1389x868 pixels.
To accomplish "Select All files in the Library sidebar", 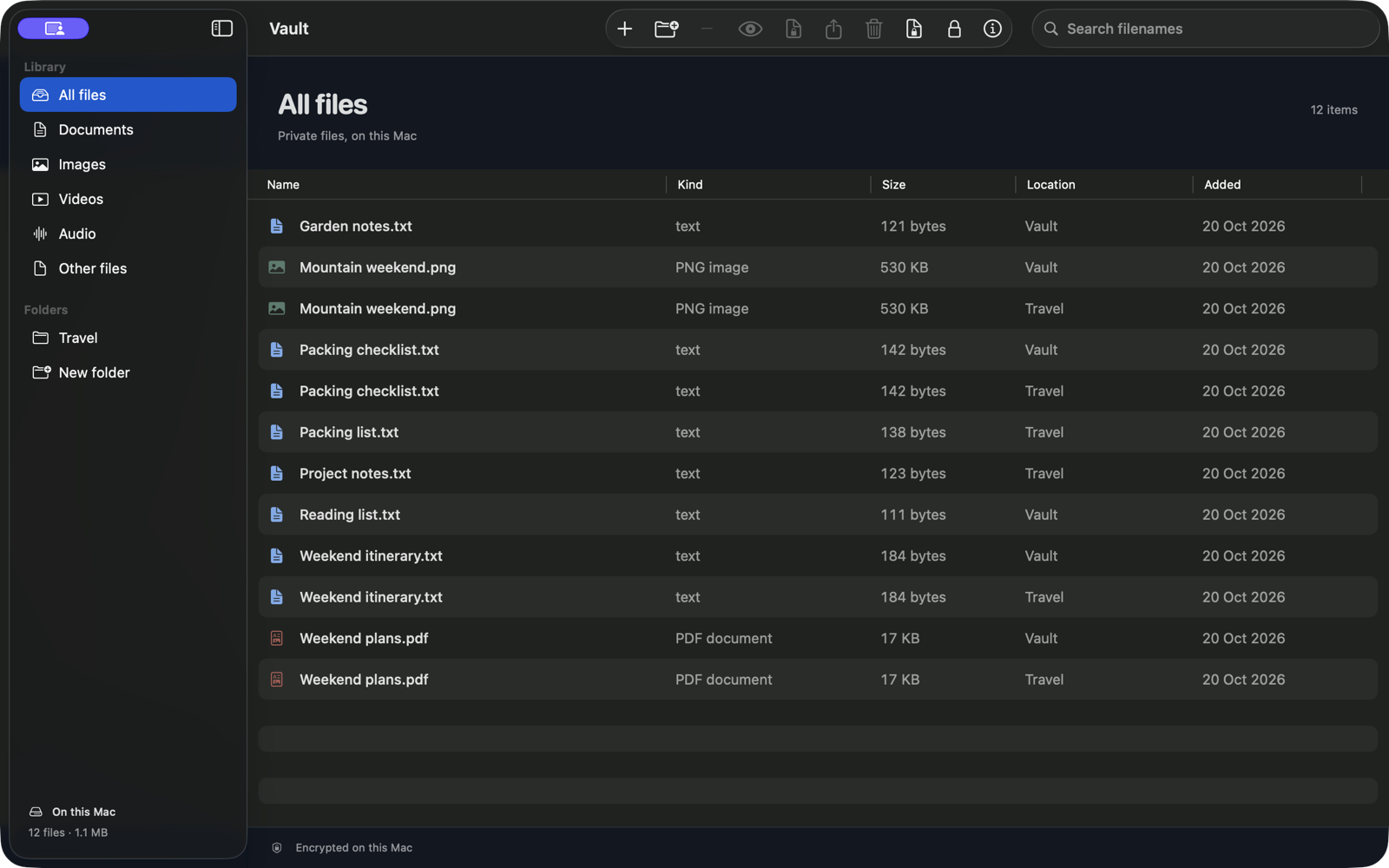I will [x=128, y=95].
